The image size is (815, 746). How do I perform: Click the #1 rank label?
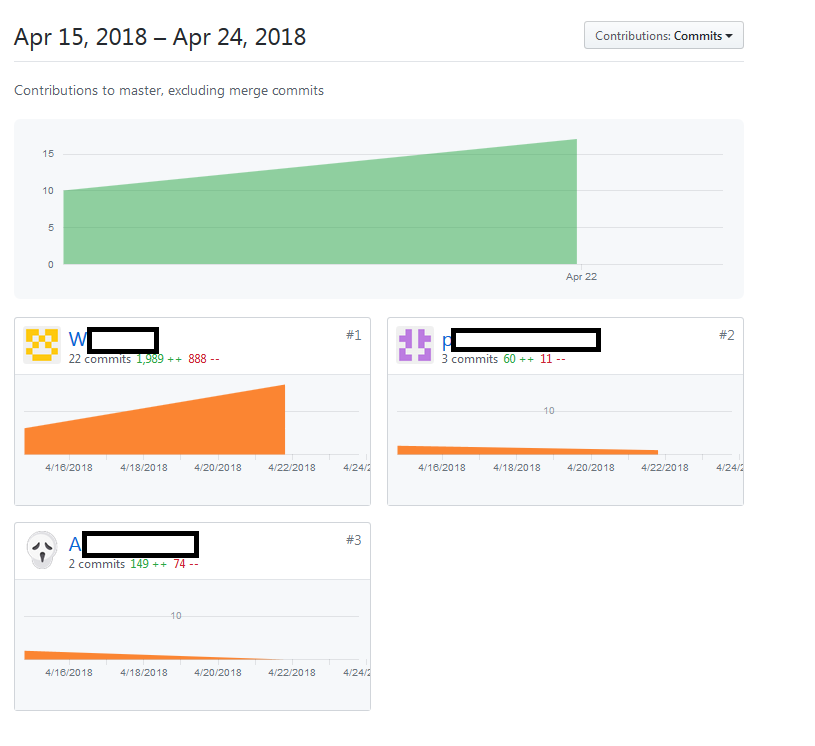[354, 335]
